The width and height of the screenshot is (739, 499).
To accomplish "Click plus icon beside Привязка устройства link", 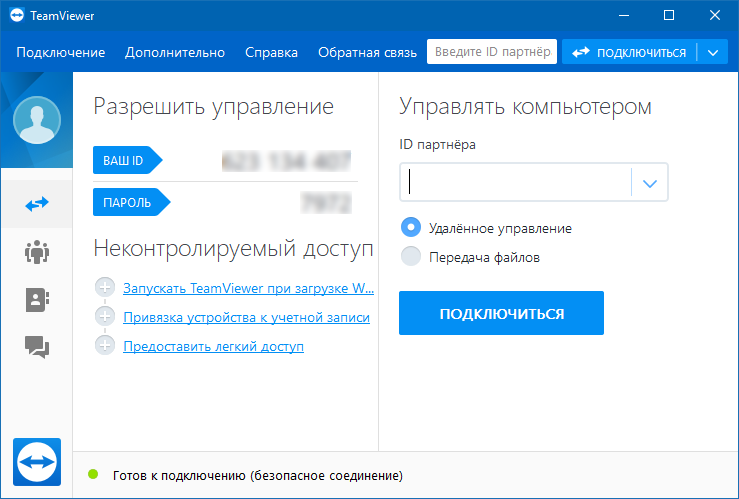I will [105, 316].
